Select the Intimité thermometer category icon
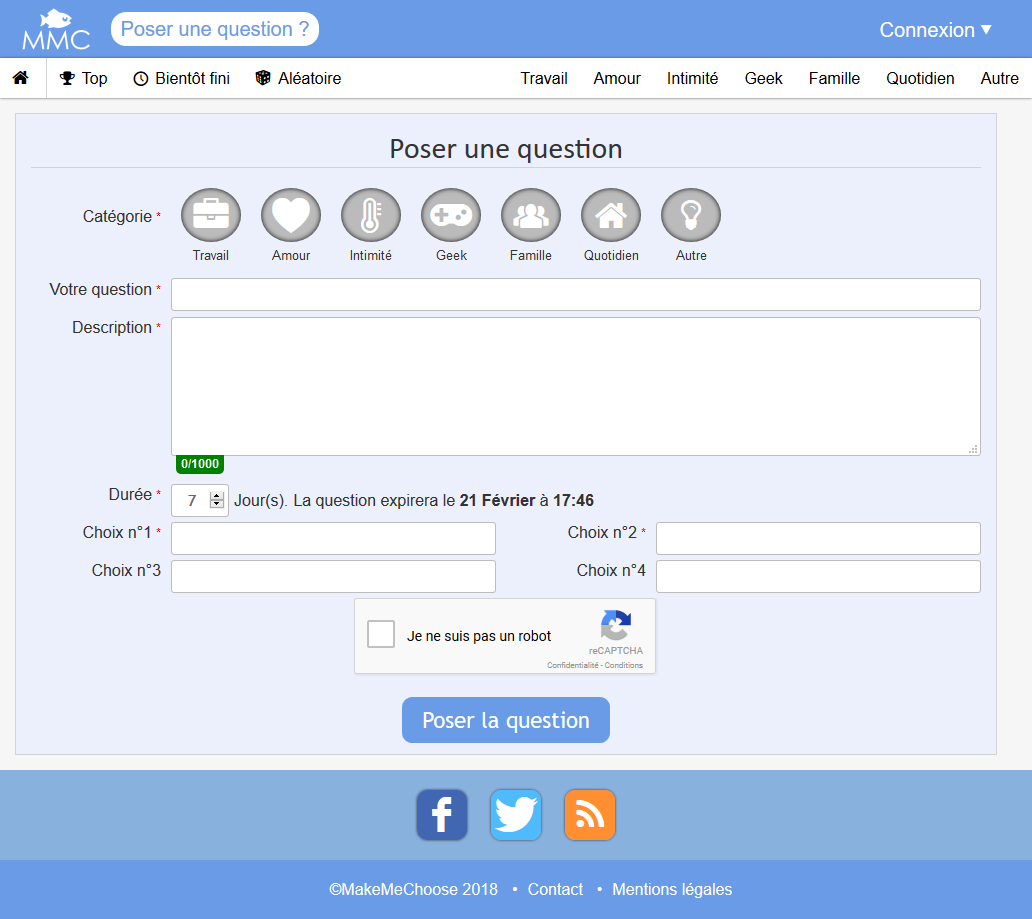 pos(371,215)
